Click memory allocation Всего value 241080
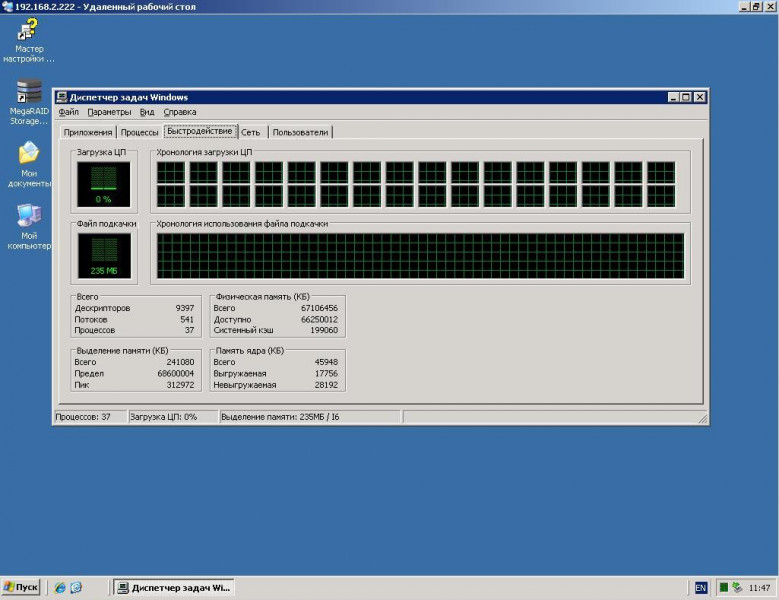779x600 pixels. (180, 362)
